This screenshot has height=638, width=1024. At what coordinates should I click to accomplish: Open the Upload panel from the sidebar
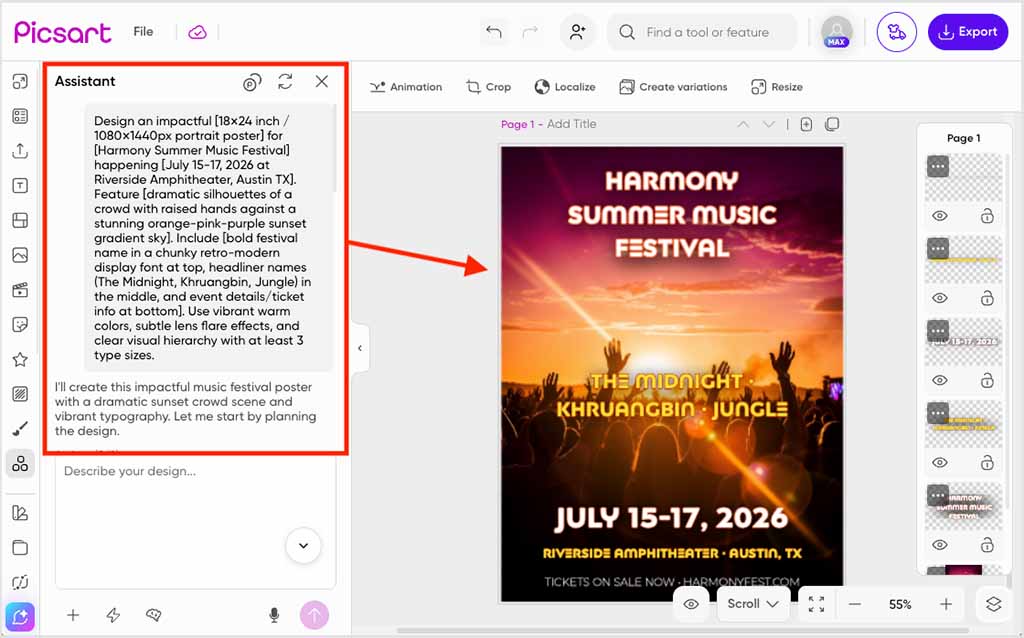point(20,150)
